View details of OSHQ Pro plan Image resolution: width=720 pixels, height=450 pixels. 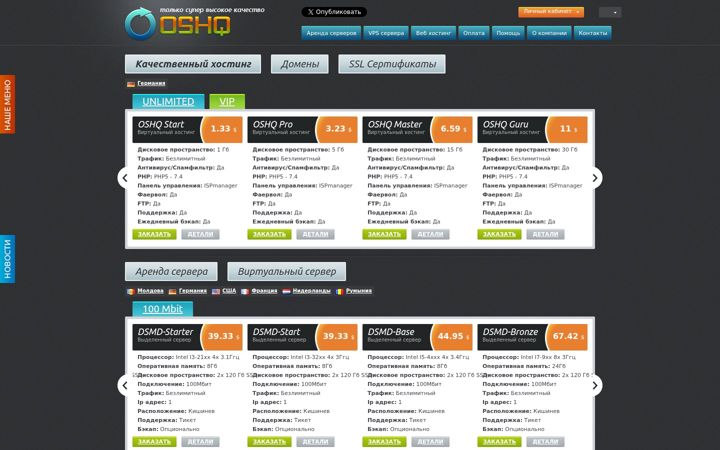coord(315,234)
